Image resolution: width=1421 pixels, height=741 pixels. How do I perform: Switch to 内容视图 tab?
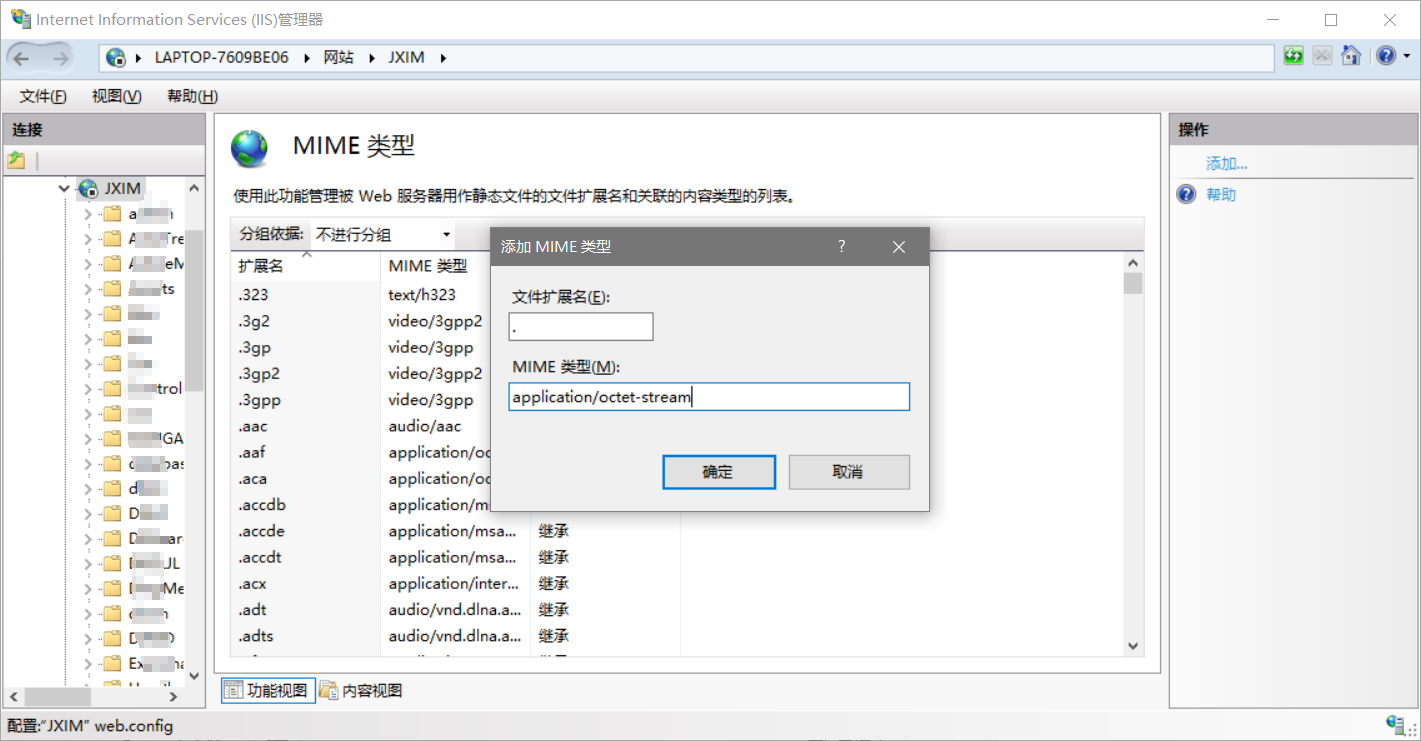pos(362,690)
